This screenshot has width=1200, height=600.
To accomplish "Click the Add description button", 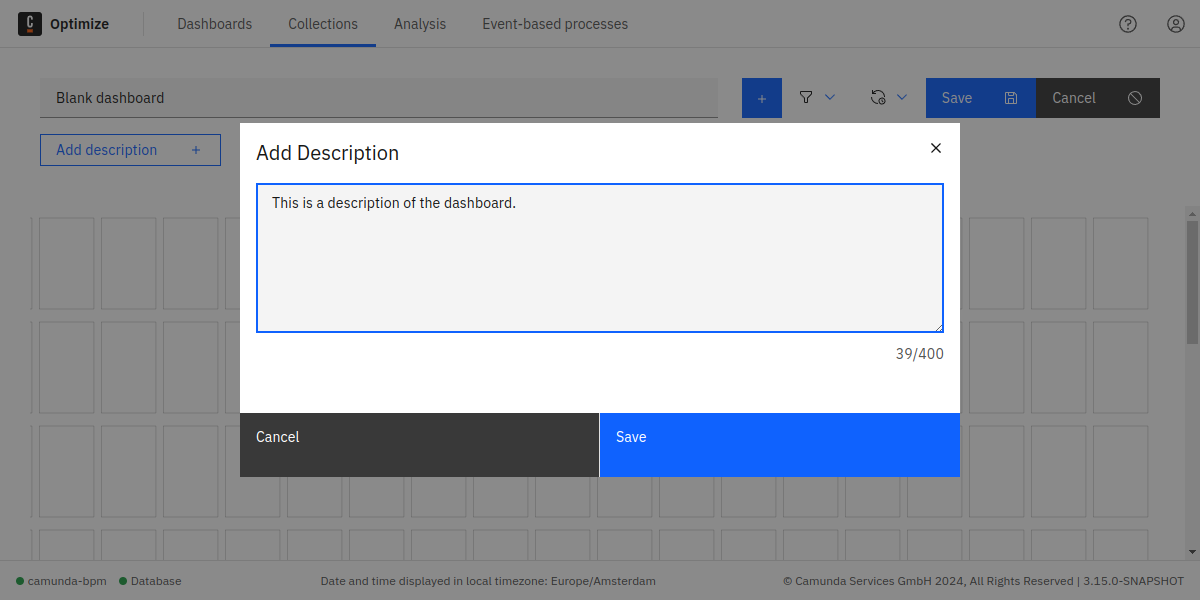I will (x=130, y=150).
